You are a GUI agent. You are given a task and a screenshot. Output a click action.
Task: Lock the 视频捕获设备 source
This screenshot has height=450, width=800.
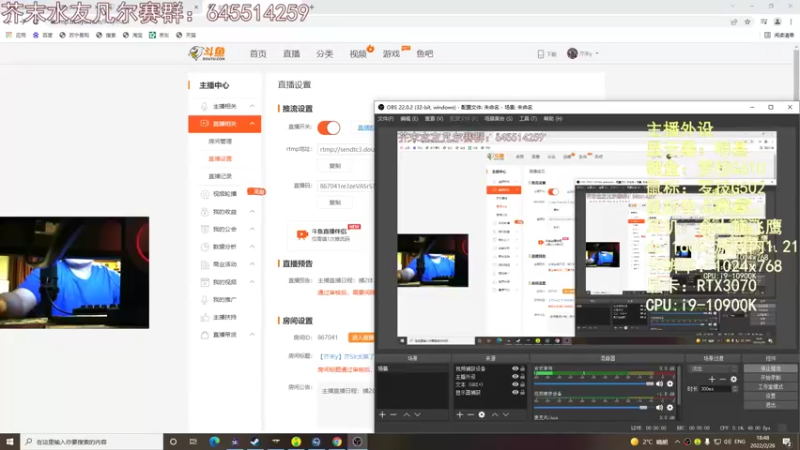[522, 368]
